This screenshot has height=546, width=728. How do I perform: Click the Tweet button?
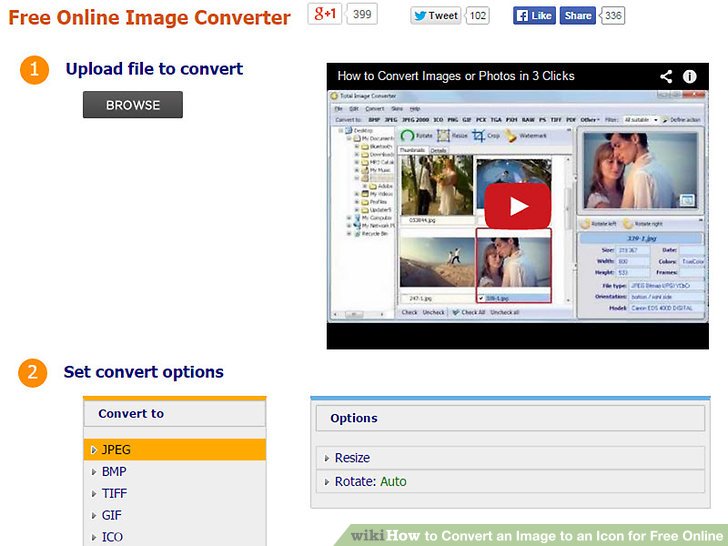click(436, 16)
